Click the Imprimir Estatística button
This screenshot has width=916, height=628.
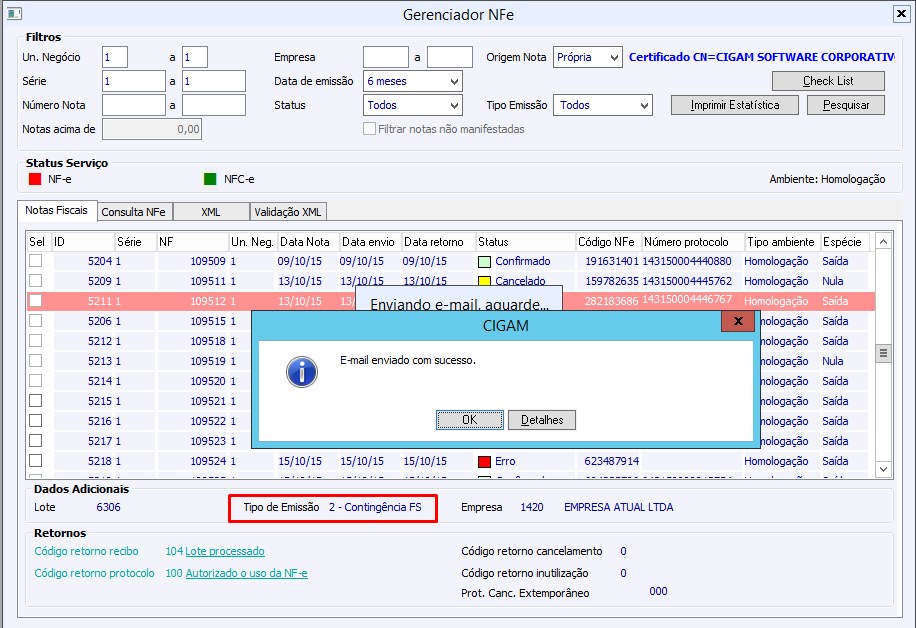[734, 105]
